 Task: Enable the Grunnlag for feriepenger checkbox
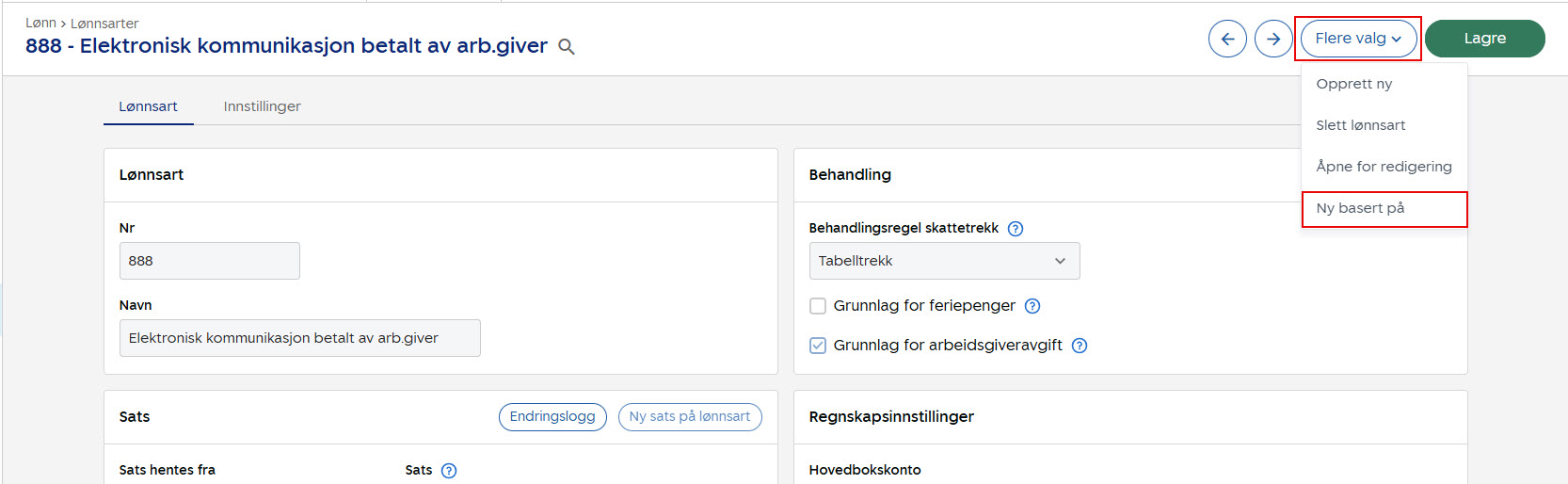tap(818, 306)
